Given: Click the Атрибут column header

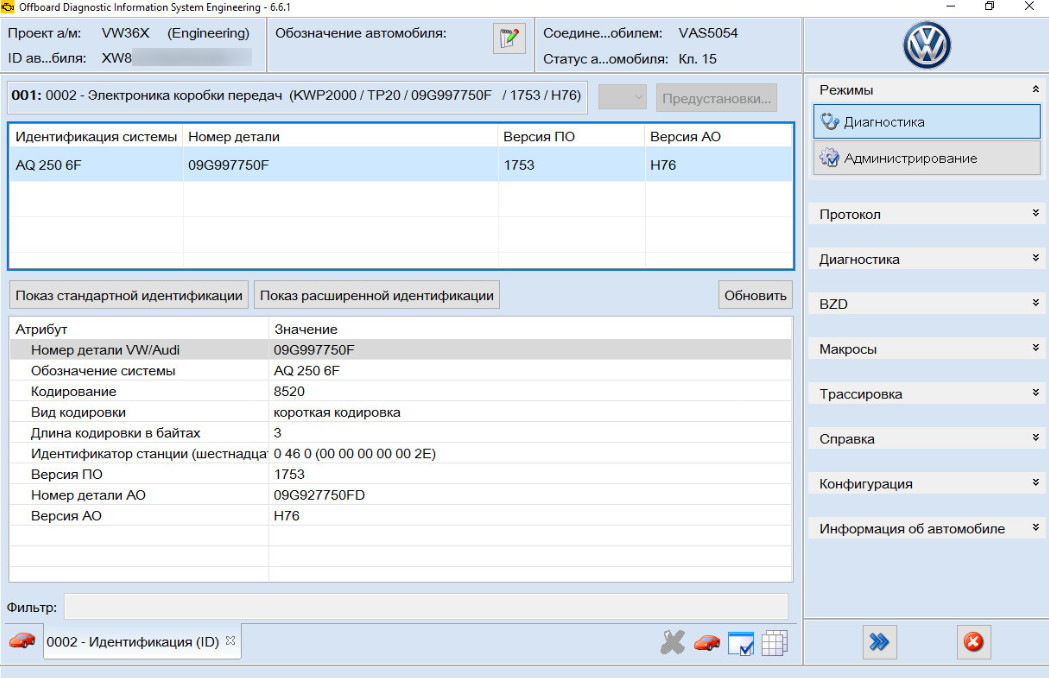Looking at the screenshot, I should point(138,329).
